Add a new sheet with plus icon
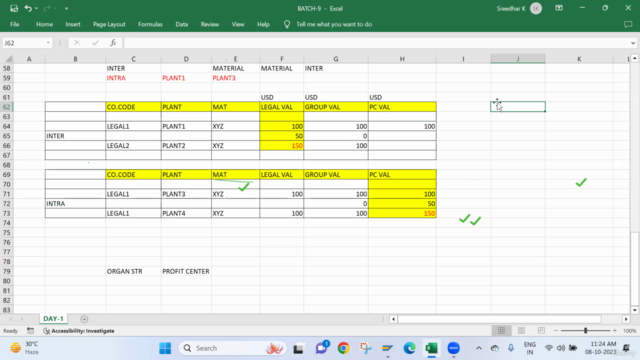 (x=84, y=319)
